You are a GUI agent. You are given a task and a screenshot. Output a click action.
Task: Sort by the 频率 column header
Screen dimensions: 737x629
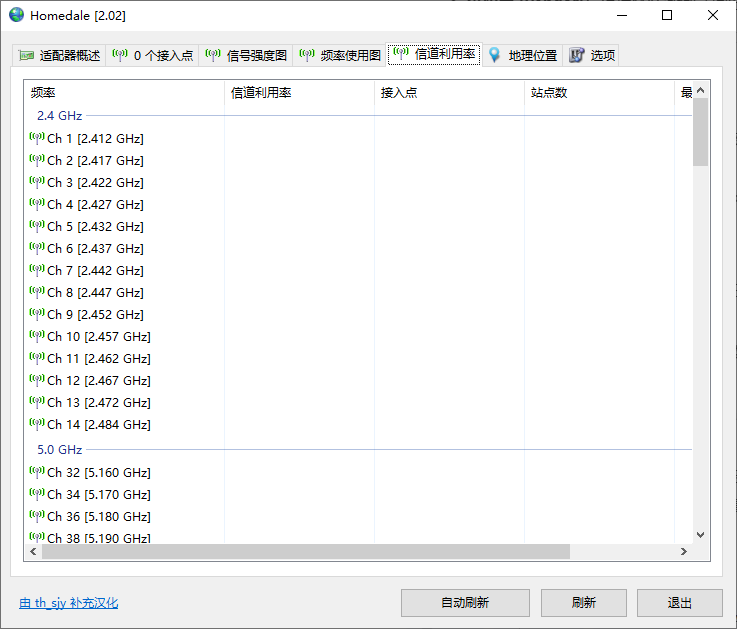coord(125,93)
